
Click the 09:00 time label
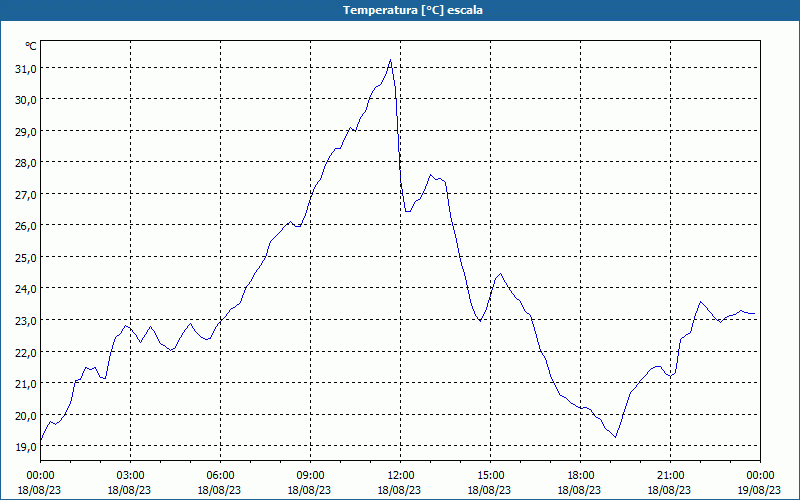tap(310, 476)
